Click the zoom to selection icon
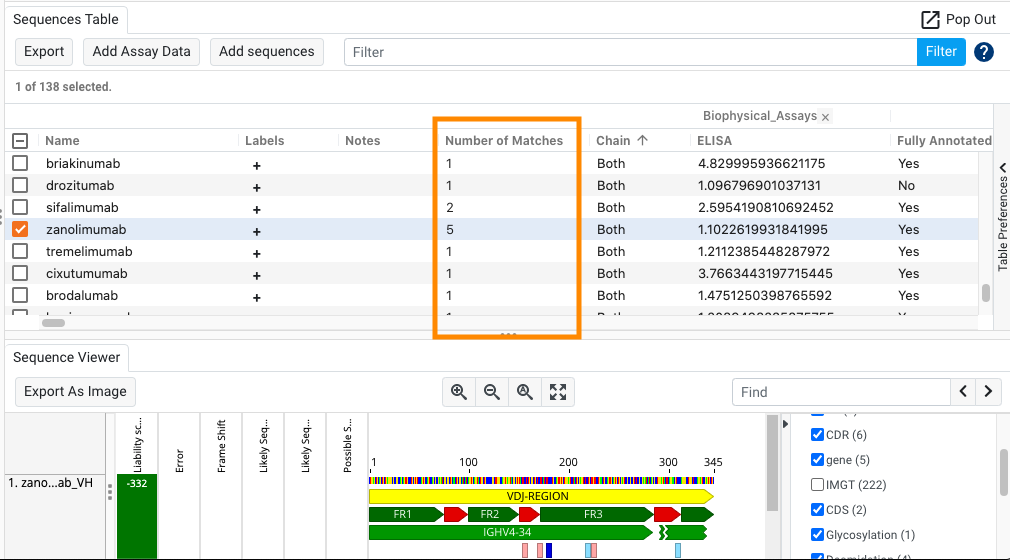This screenshot has width=1010, height=560. pos(525,392)
